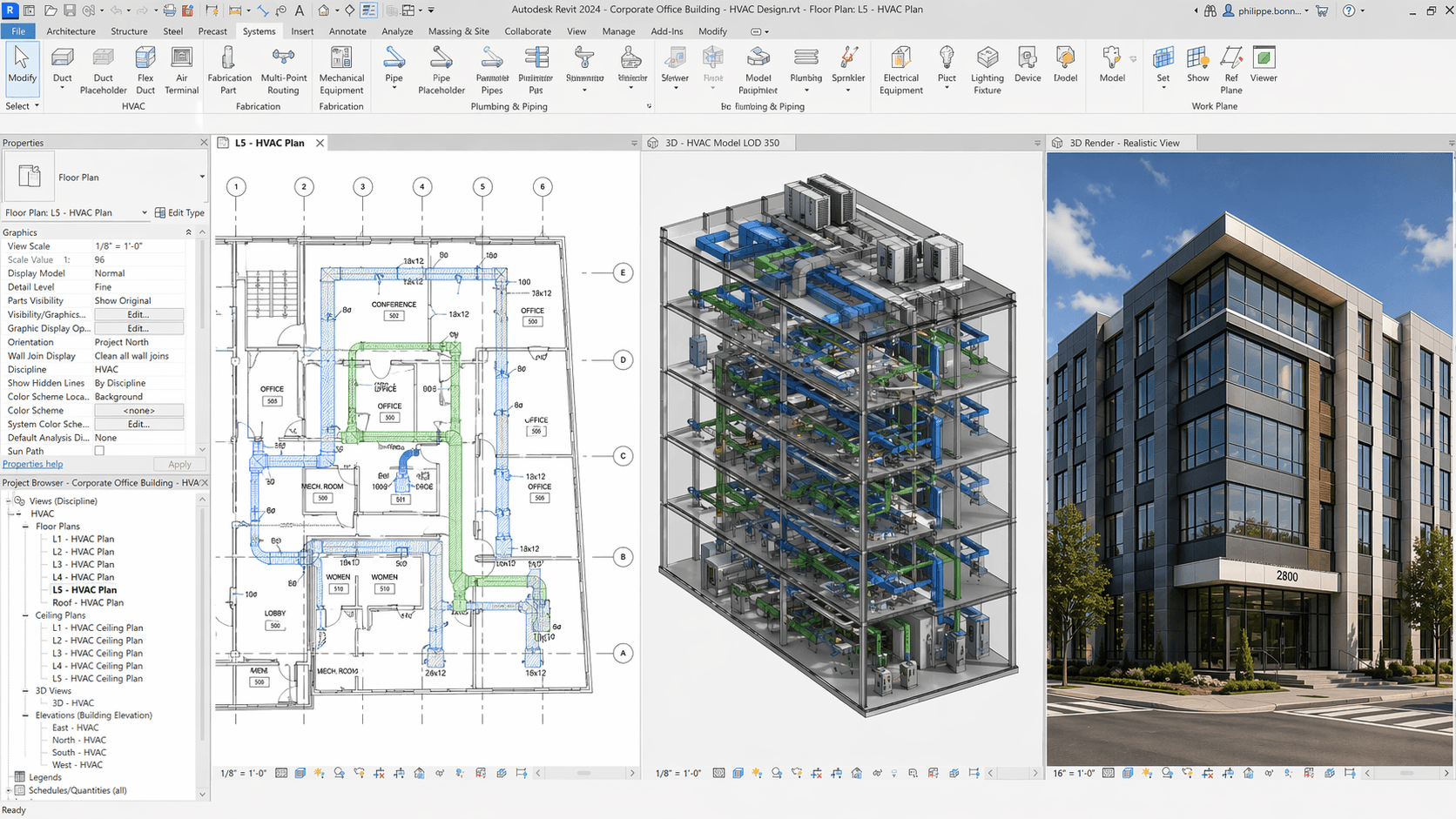This screenshot has height=819, width=1456.
Task: Open the 3D - HVAC view in browser
Action: [x=73, y=703]
